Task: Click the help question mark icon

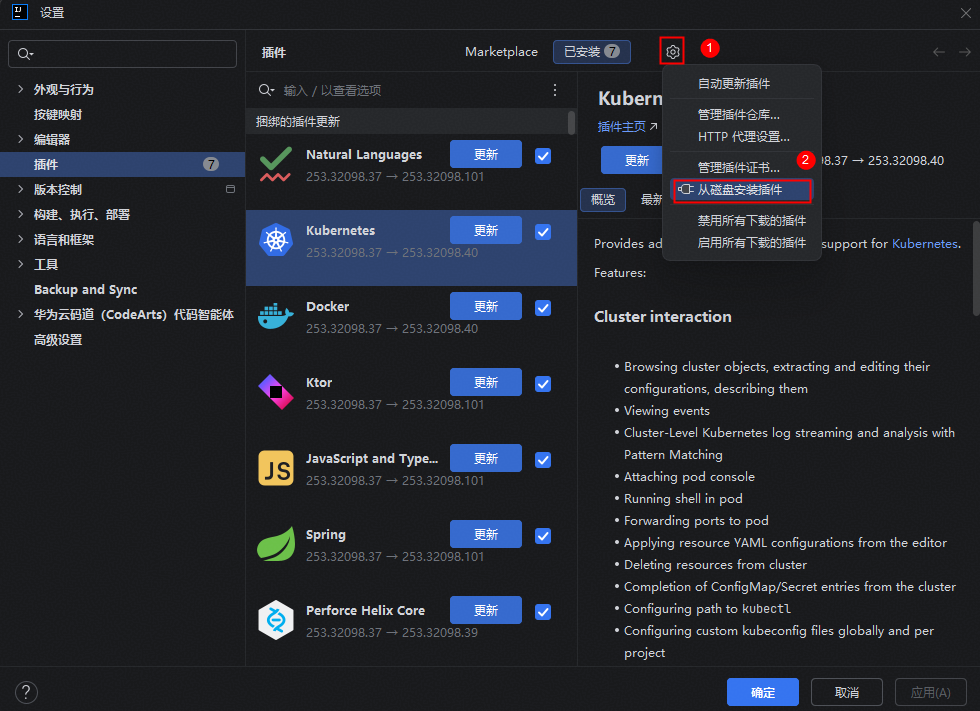Action: pyautogui.click(x=26, y=692)
